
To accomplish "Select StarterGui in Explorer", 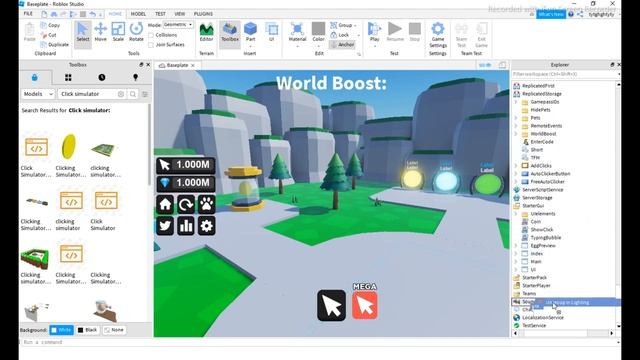I will pos(533,206).
